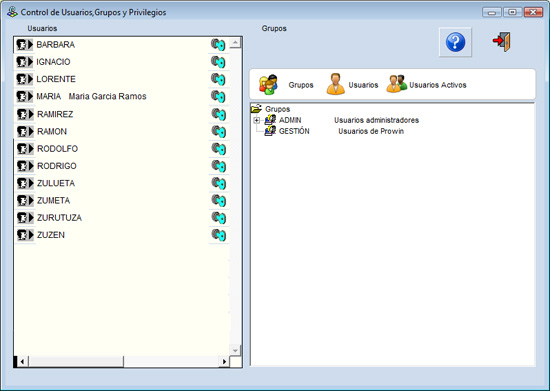Screen dimensions: 550x391
Task: Click the user icon beside MARIA
Action: tap(25, 96)
